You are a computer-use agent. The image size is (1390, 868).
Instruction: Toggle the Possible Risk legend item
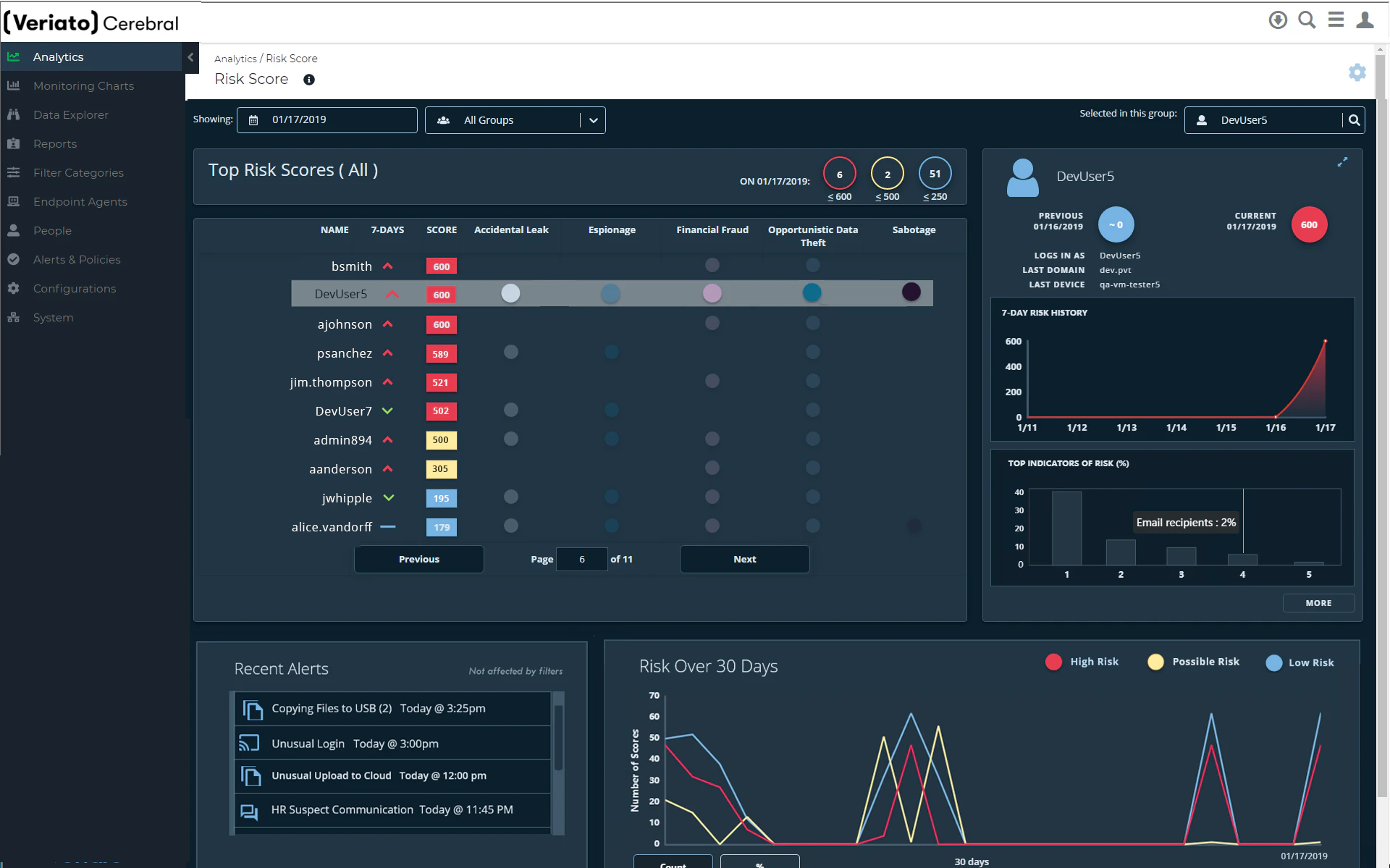pyautogui.click(x=1193, y=662)
